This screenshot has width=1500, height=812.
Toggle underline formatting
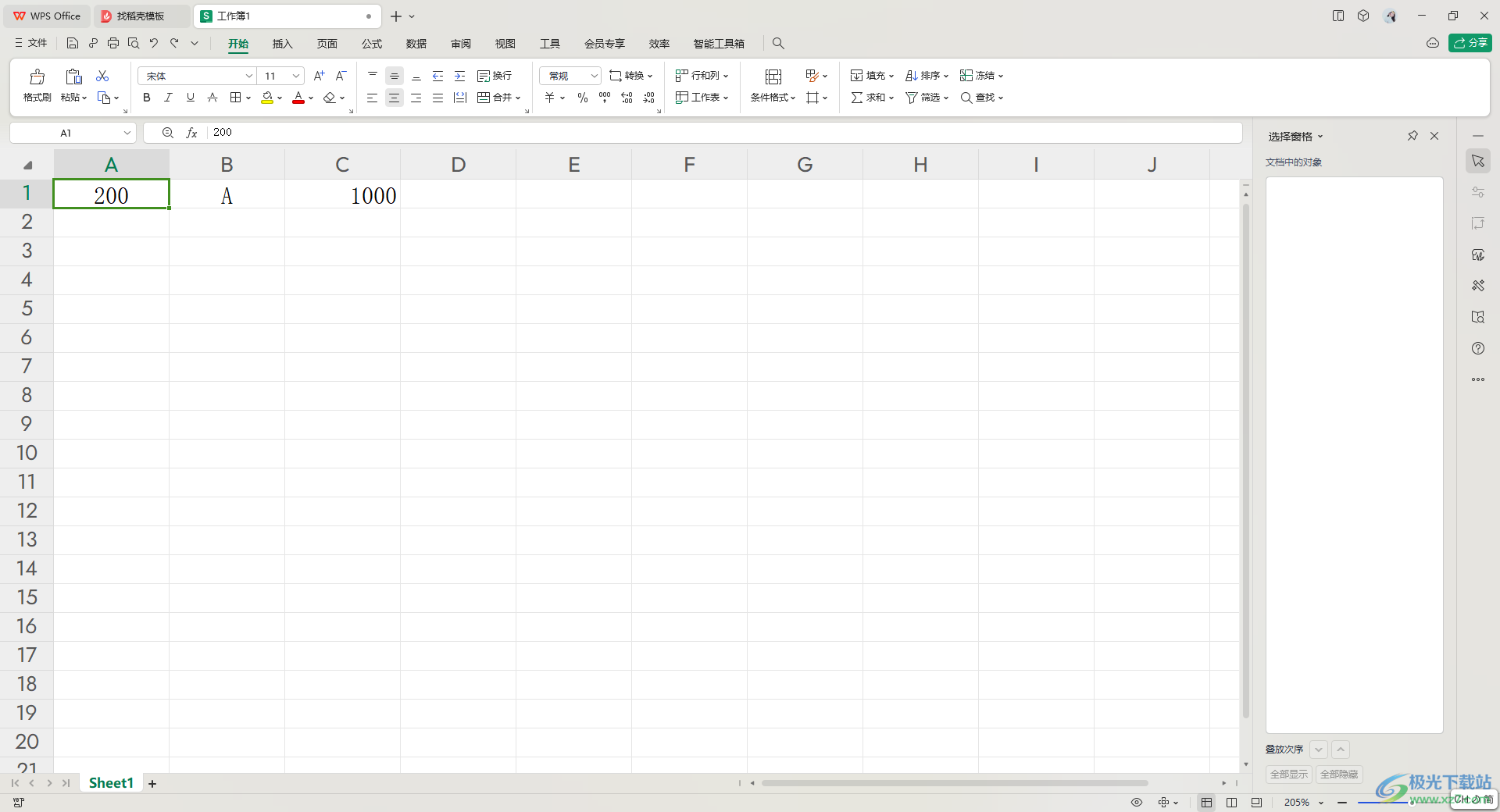pos(190,98)
